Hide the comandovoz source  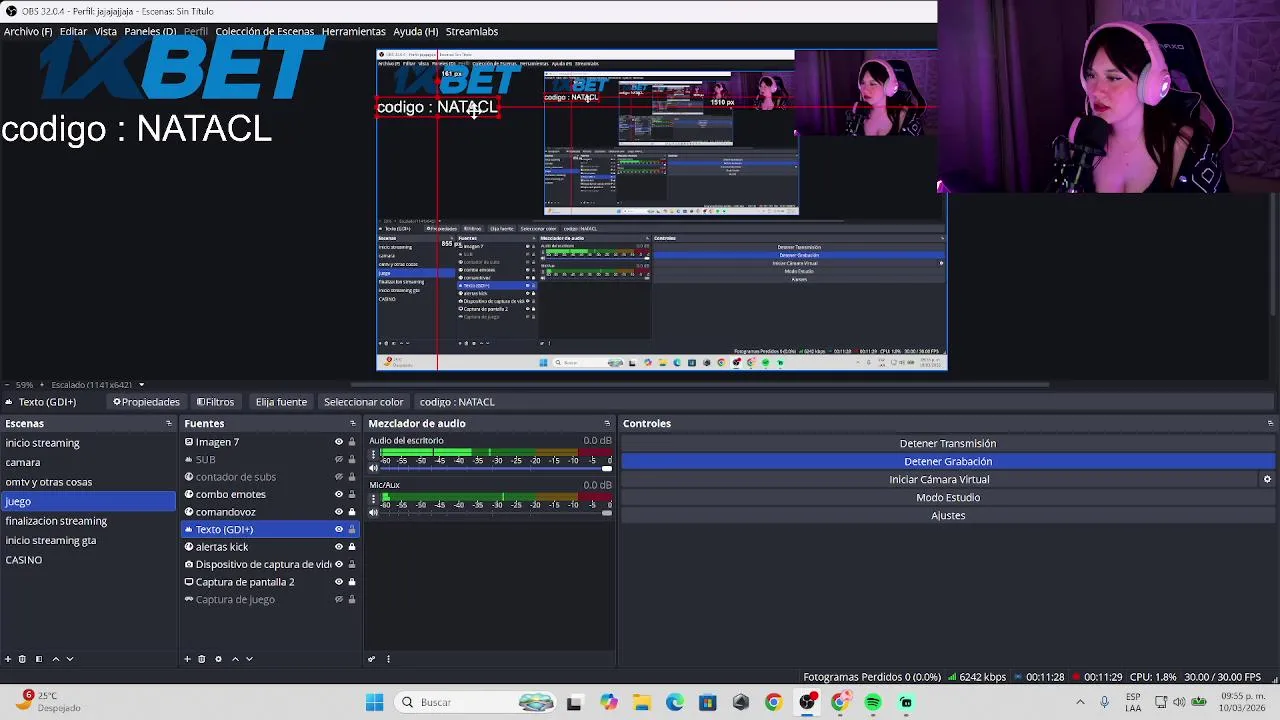(338, 512)
